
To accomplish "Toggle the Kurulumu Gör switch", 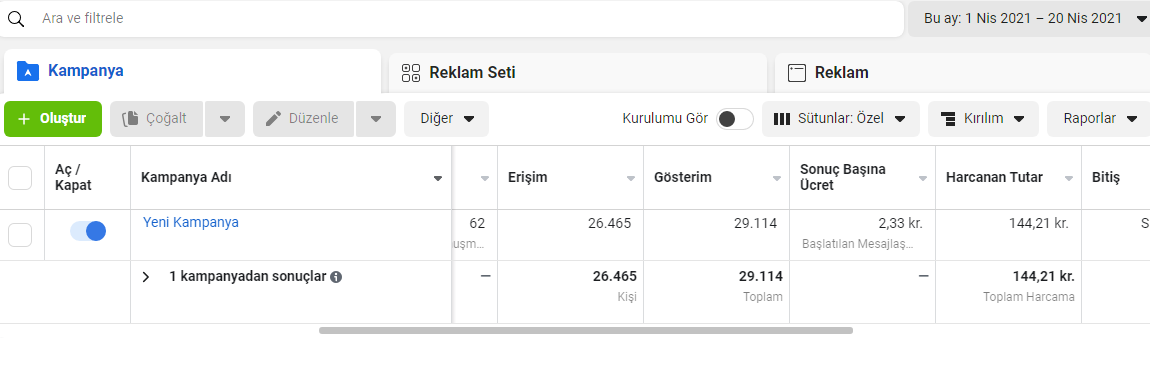I will pos(735,119).
